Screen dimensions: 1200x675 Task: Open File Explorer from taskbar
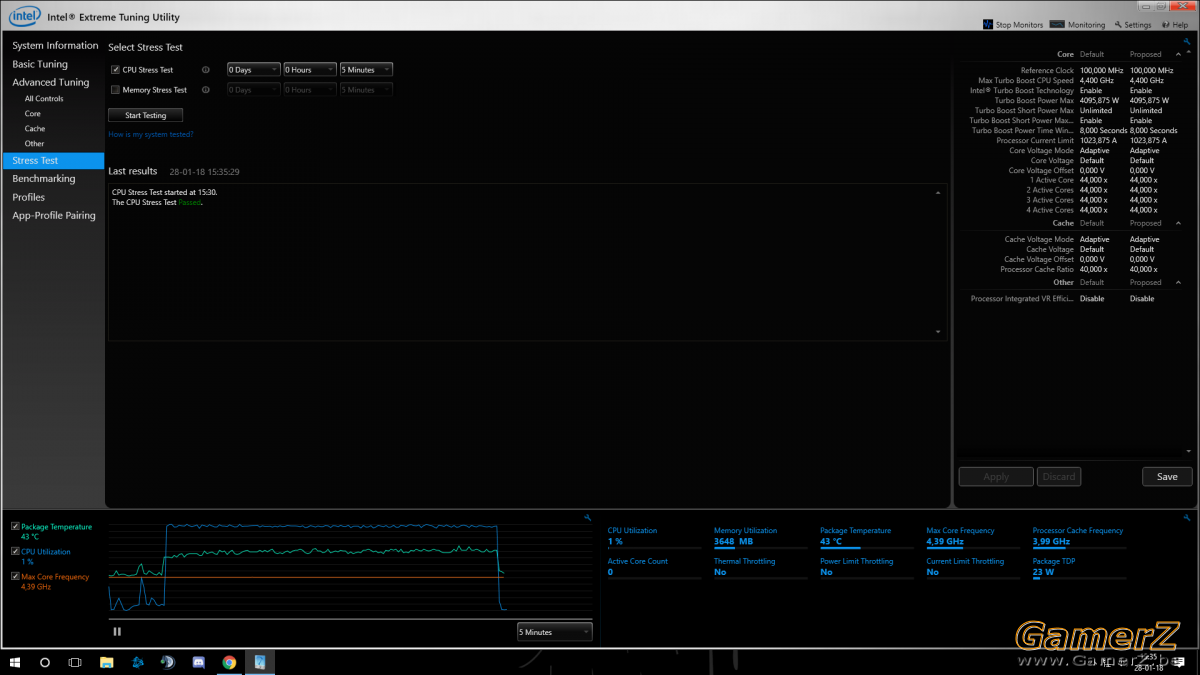[106, 662]
